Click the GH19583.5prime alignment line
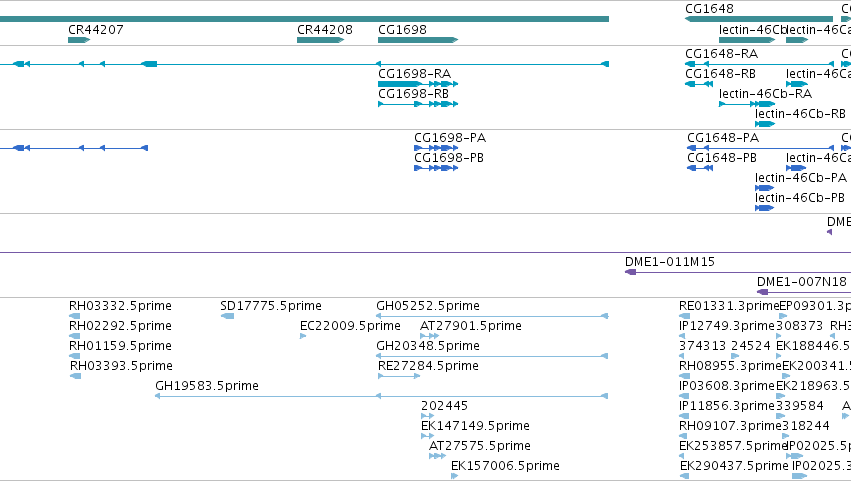 tap(382, 396)
